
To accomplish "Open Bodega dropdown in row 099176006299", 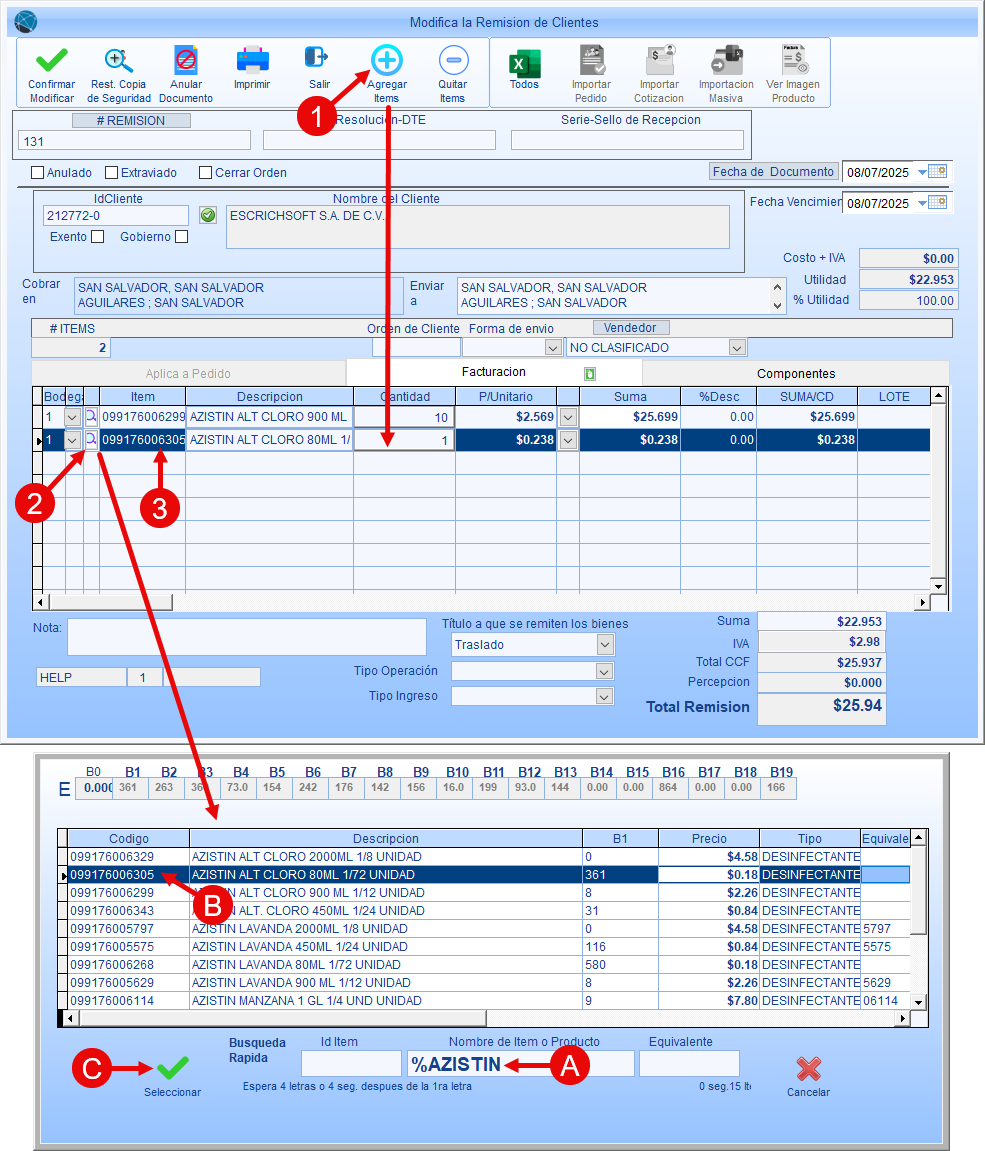I will click(x=73, y=417).
